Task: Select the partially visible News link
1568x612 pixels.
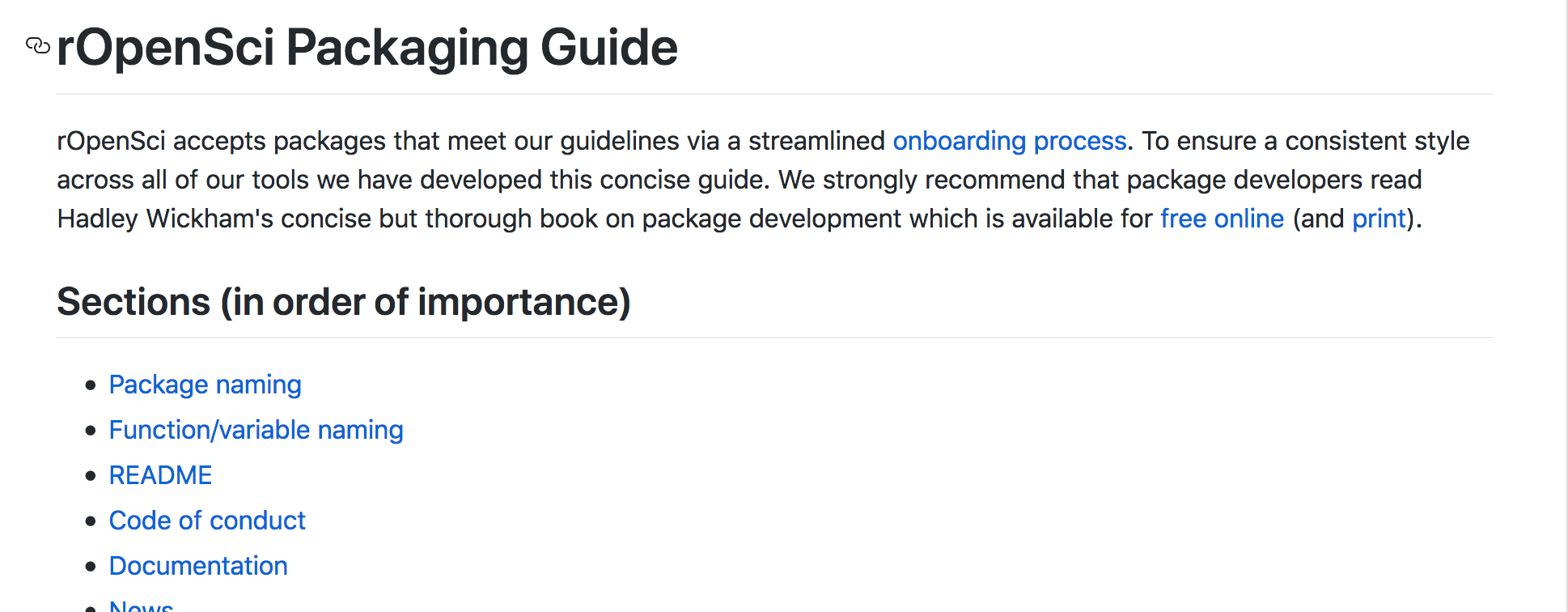Action: click(142, 606)
